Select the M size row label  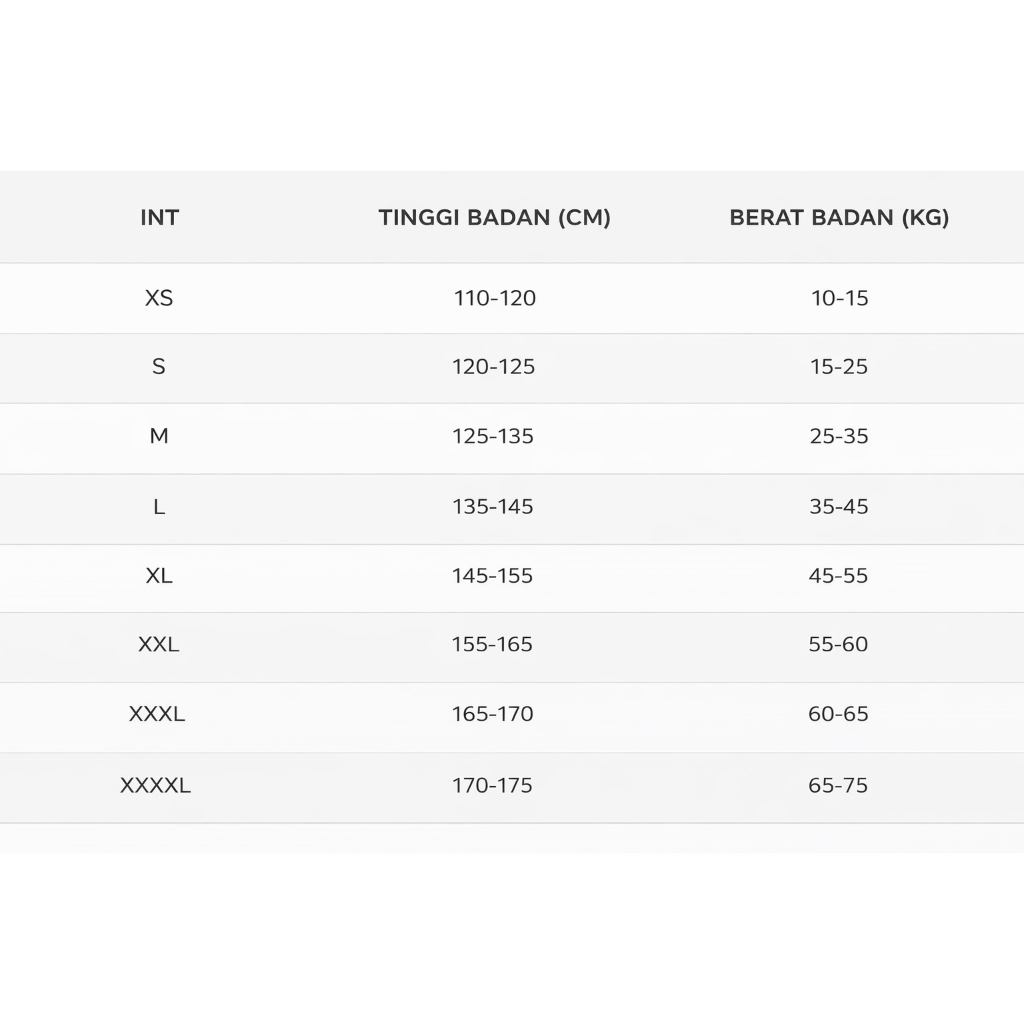[159, 436]
